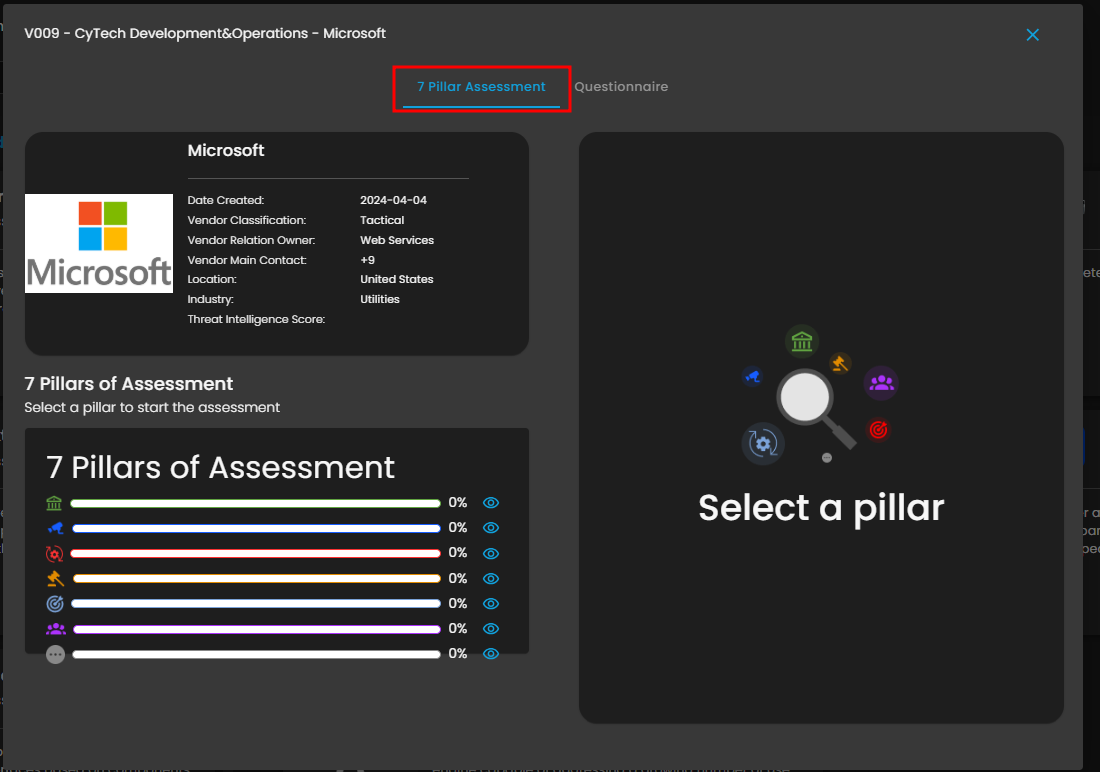Select the green bank pillar icon in the list
Image resolution: width=1100 pixels, height=772 pixels.
point(54,503)
